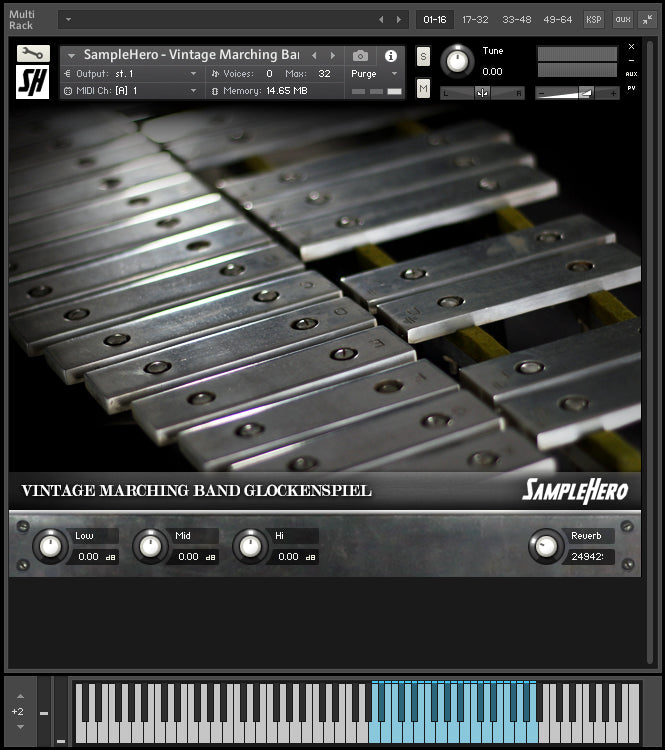This screenshot has height=750, width=665.
Task: Click the Voices count 0
Action: [x=269, y=74]
